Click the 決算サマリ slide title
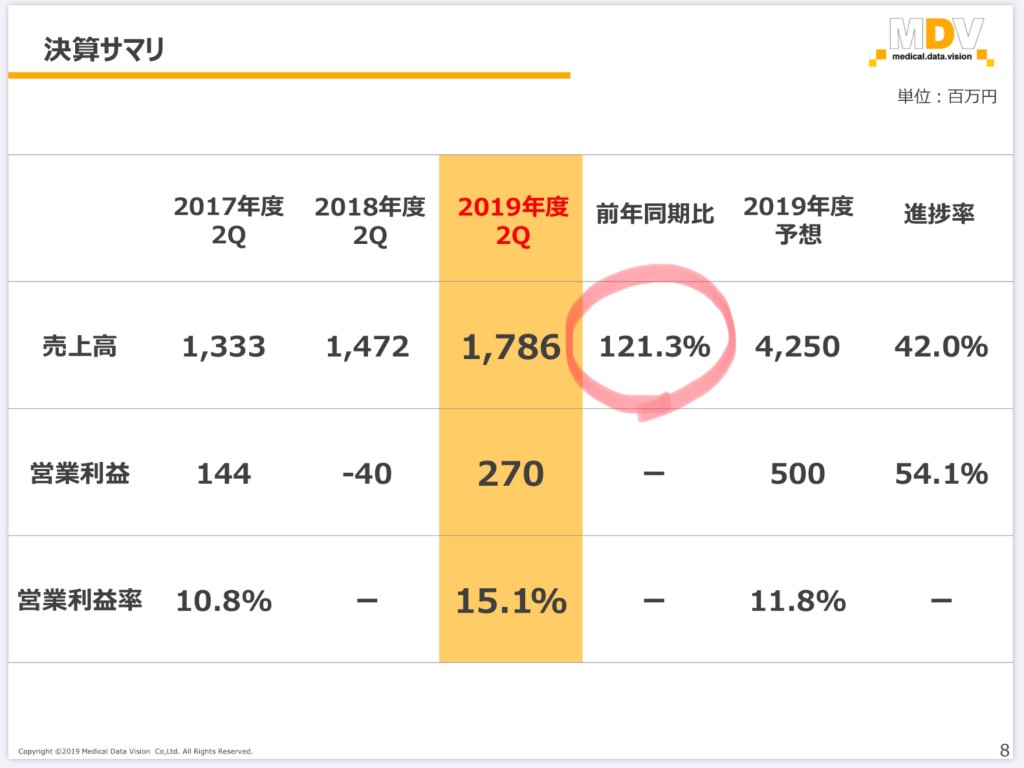The height and width of the screenshot is (768, 1024). coord(104,49)
